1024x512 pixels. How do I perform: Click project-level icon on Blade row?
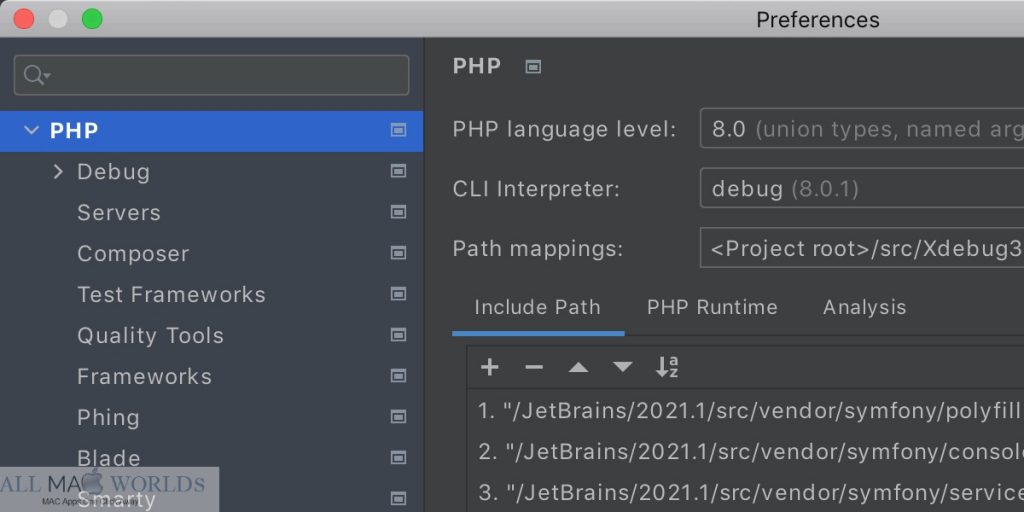point(398,458)
